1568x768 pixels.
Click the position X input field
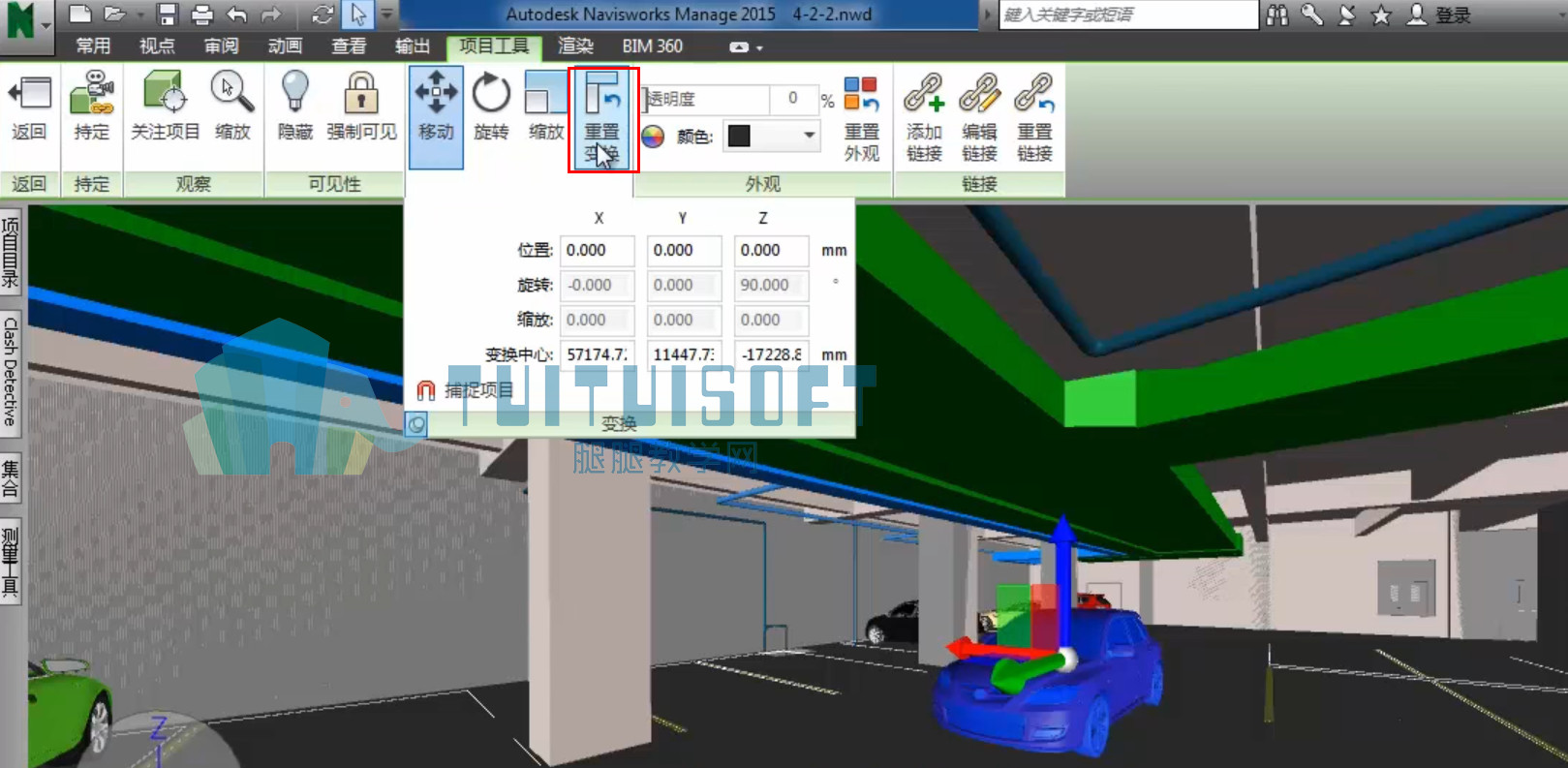point(598,250)
